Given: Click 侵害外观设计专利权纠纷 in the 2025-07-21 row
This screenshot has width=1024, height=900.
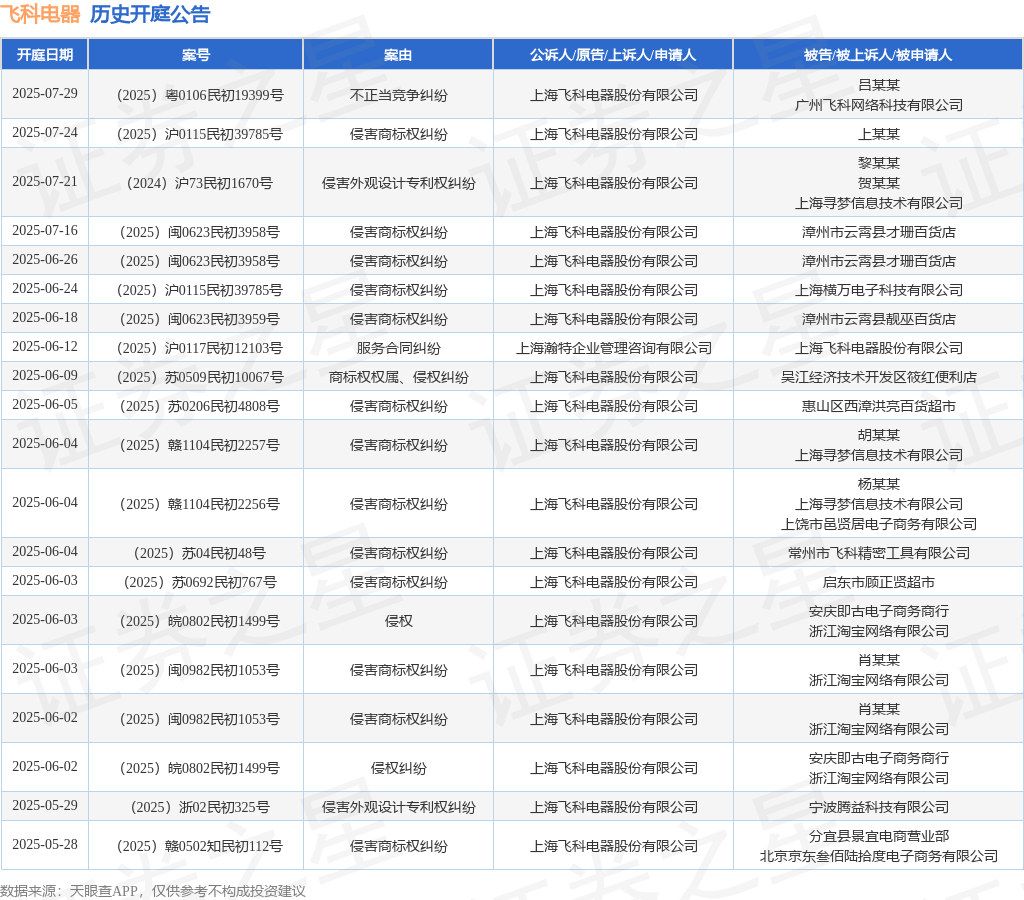Looking at the screenshot, I should tap(398, 184).
